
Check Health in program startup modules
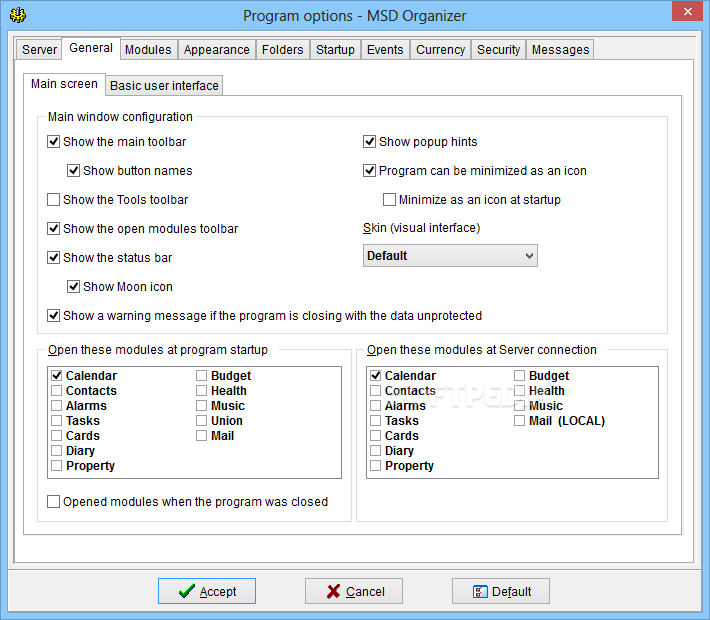201,390
